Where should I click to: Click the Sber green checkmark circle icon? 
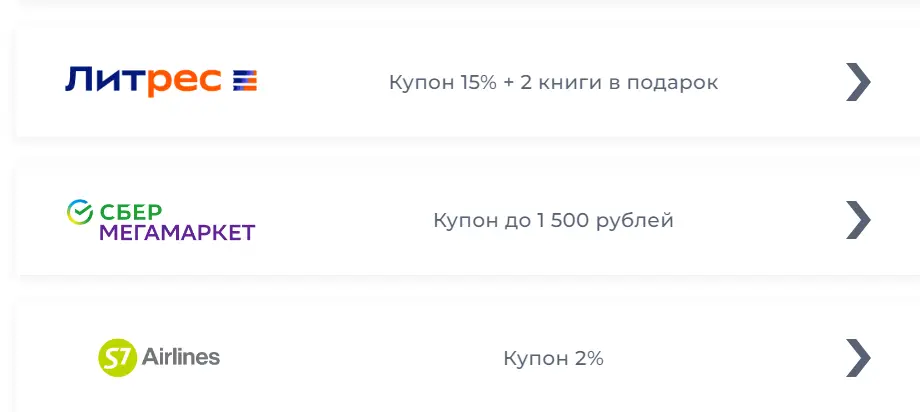(80, 212)
